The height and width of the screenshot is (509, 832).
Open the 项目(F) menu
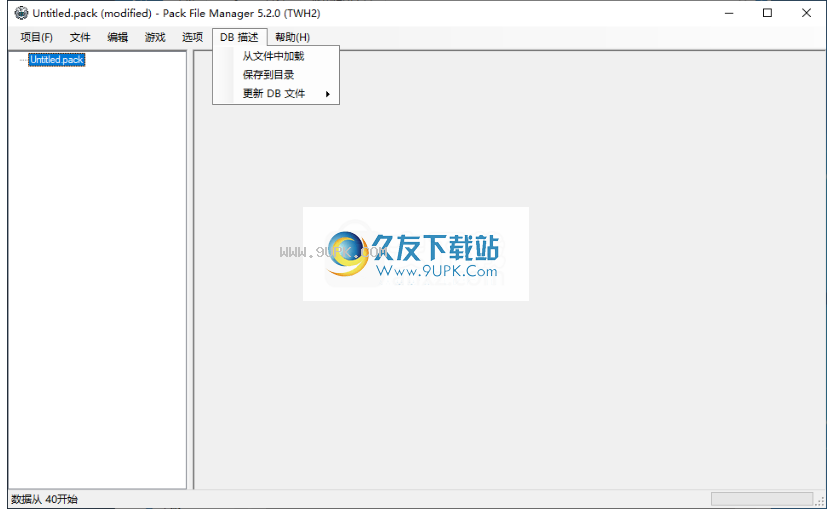[x=36, y=37]
